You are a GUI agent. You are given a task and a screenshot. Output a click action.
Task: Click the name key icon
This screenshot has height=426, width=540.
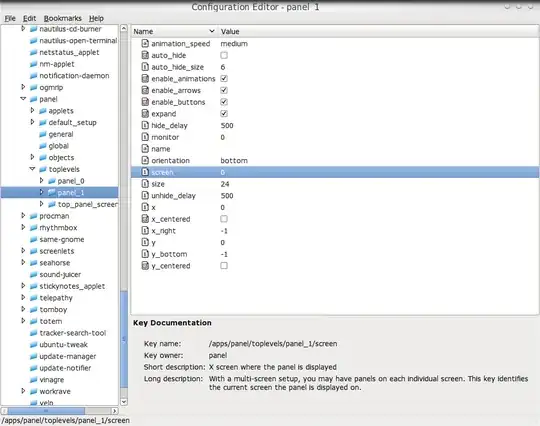[145, 149]
